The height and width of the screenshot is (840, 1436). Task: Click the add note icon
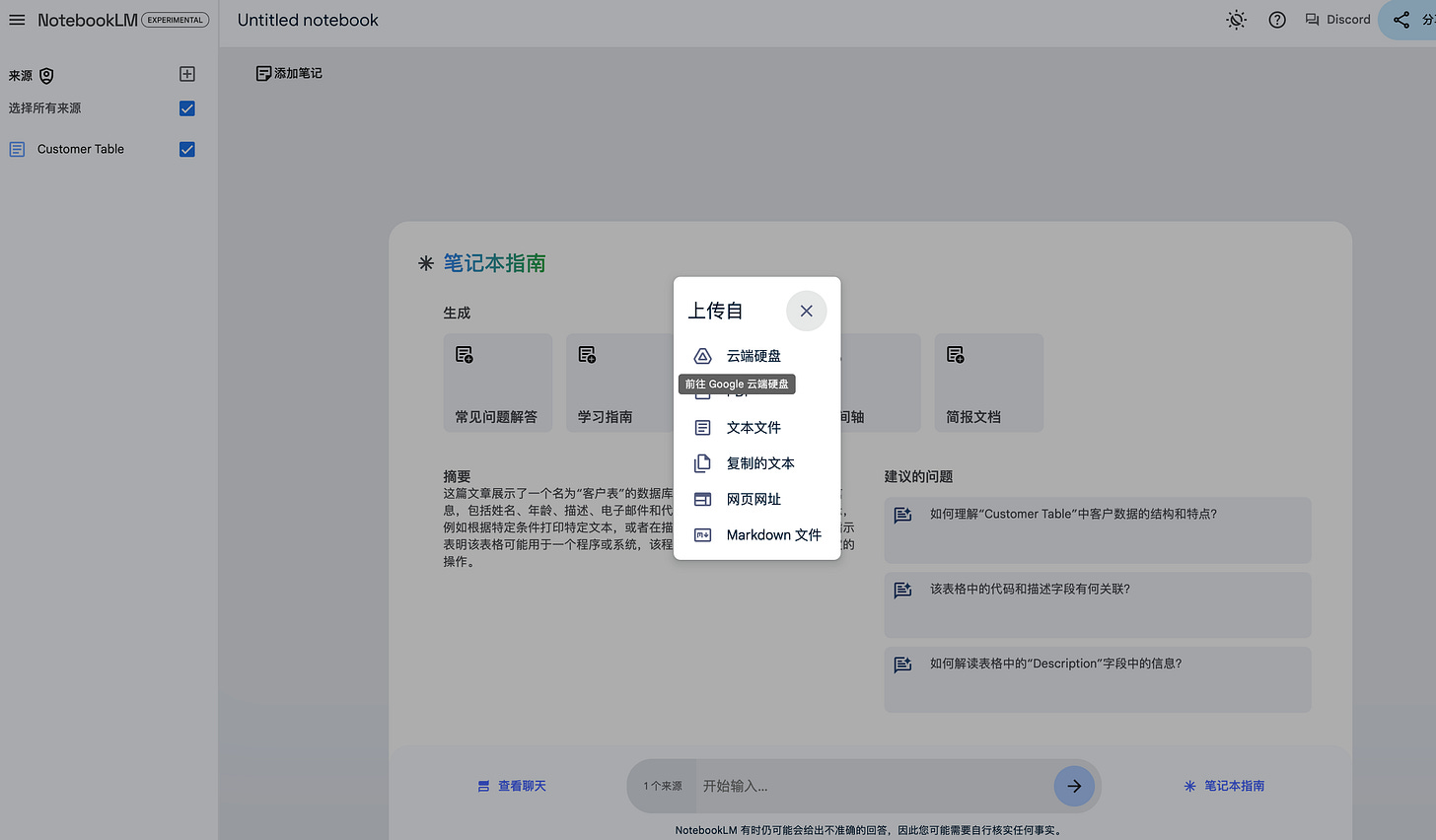263,73
